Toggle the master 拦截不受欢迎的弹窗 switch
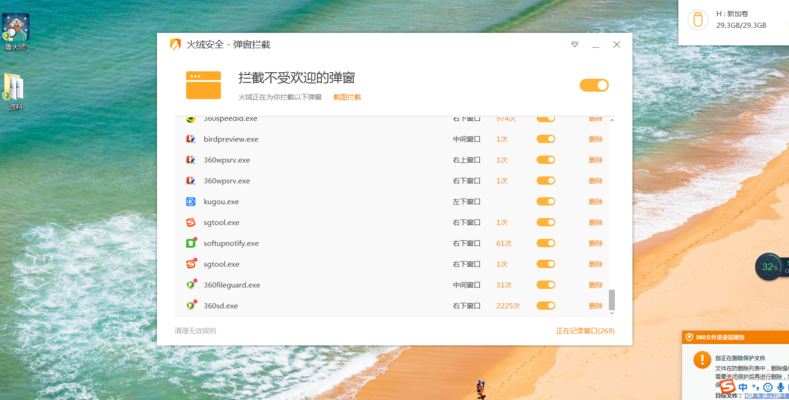This screenshot has height=400, width=789. click(x=594, y=85)
